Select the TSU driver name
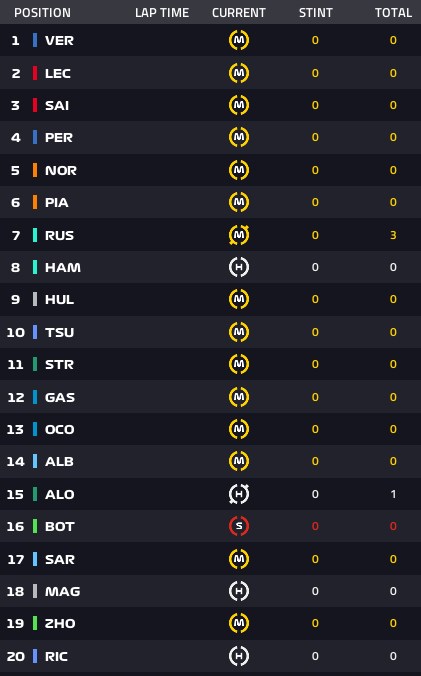 (x=59, y=332)
